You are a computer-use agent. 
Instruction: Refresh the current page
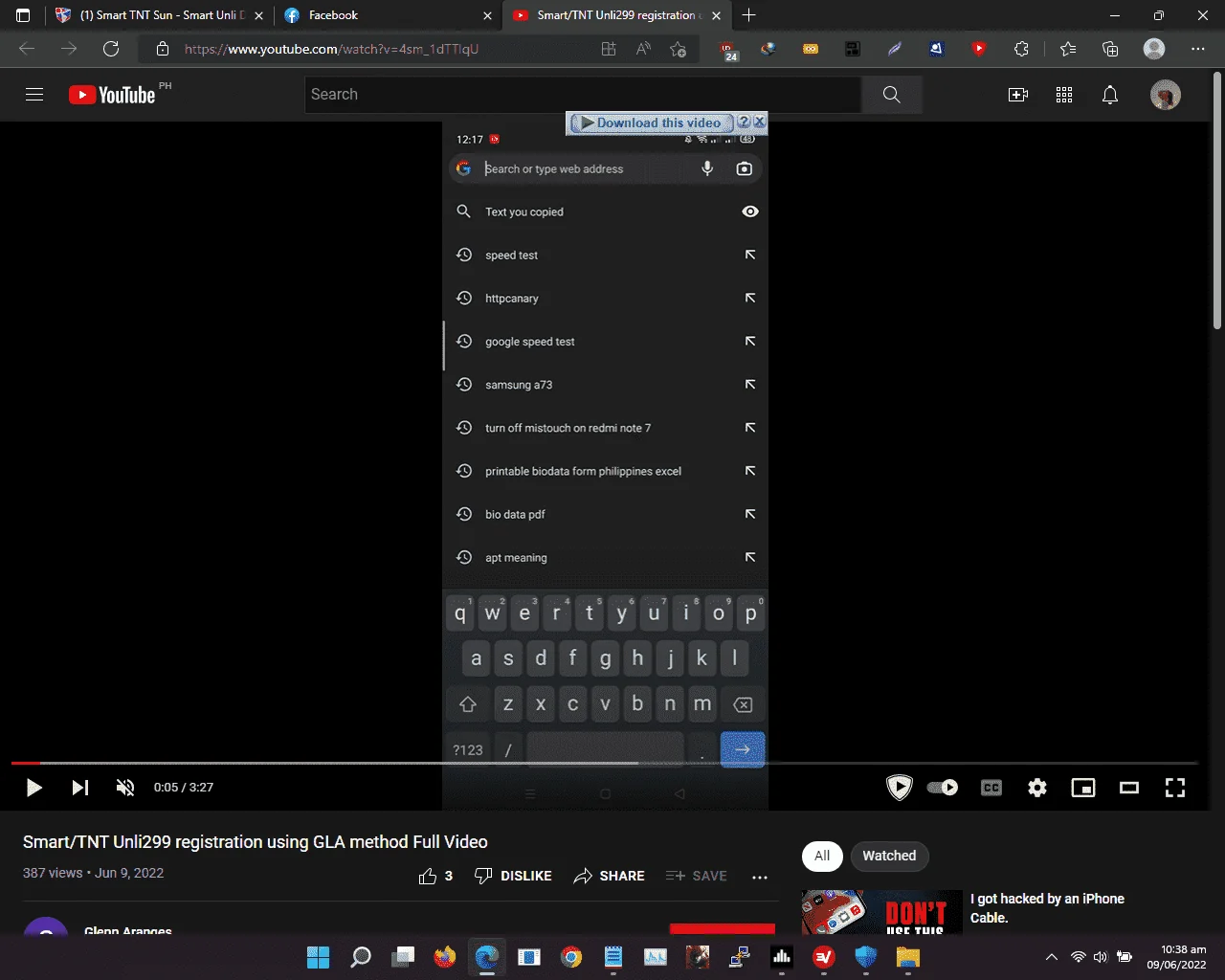pyautogui.click(x=111, y=49)
